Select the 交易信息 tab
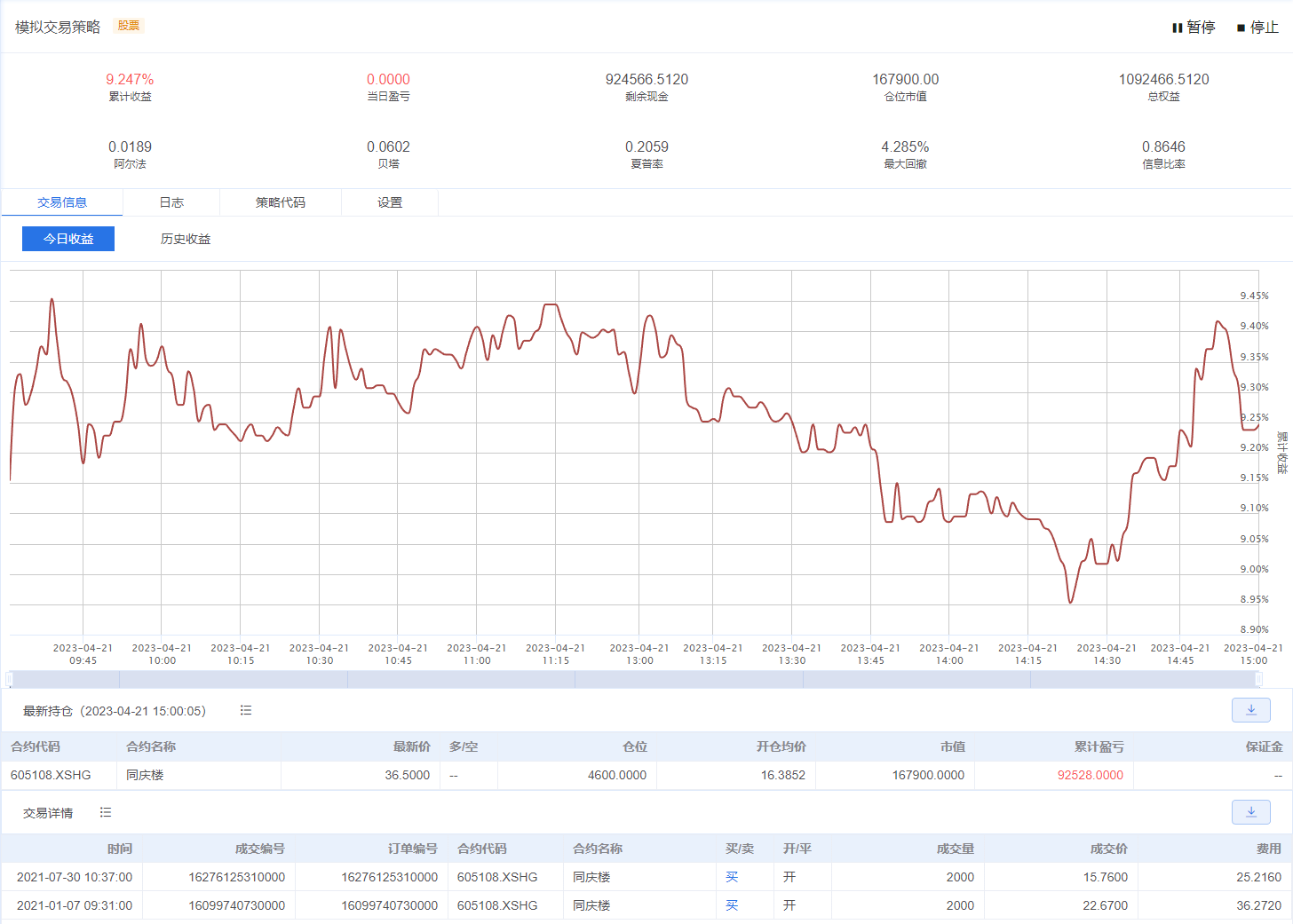 click(x=62, y=202)
